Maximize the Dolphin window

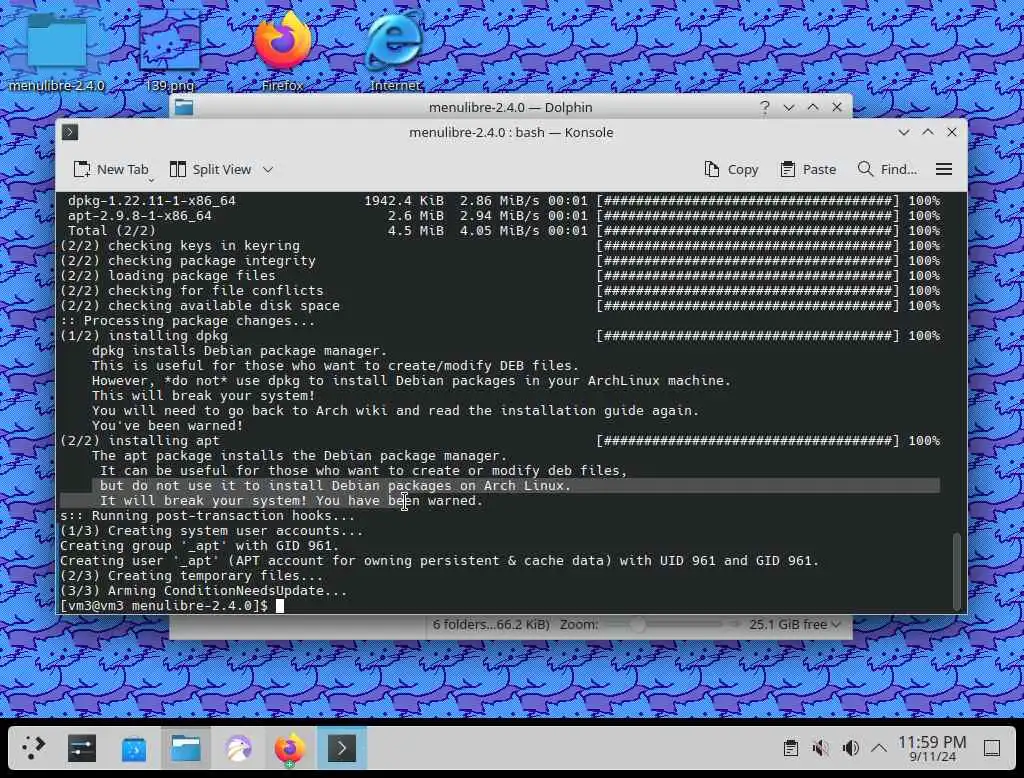pyautogui.click(x=813, y=107)
